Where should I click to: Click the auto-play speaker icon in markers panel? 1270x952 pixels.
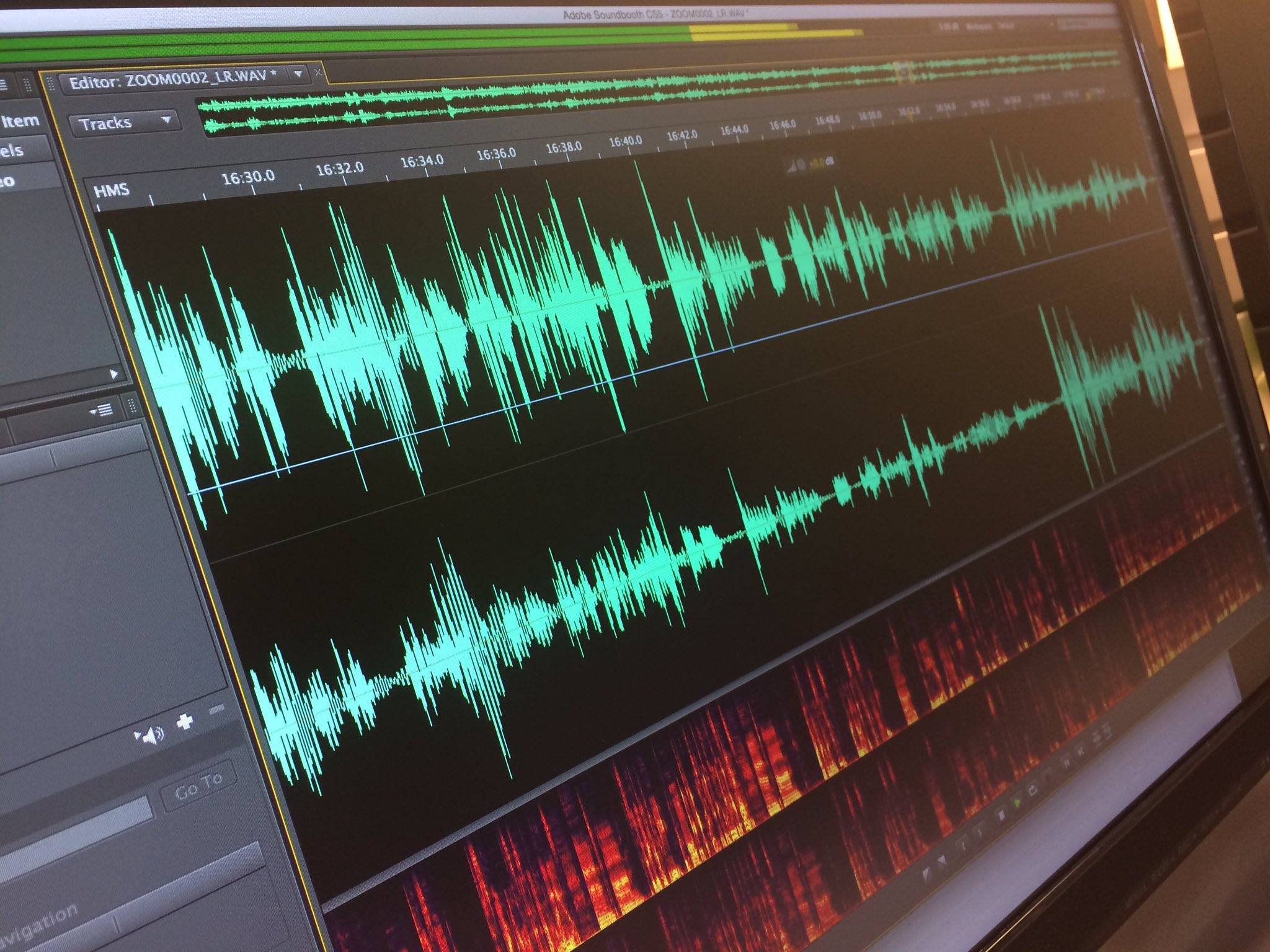click(x=149, y=736)
